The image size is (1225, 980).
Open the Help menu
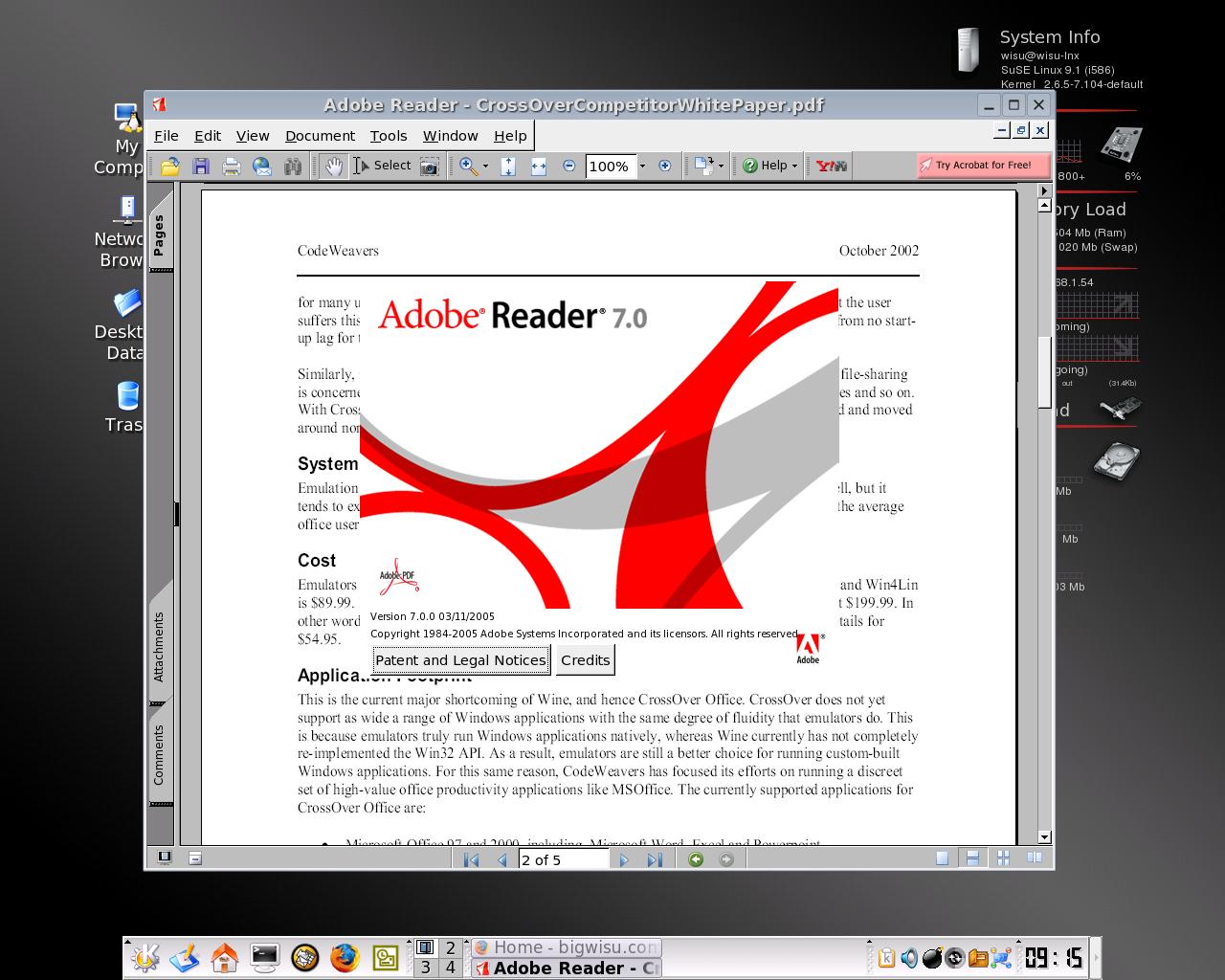[510, 136]
